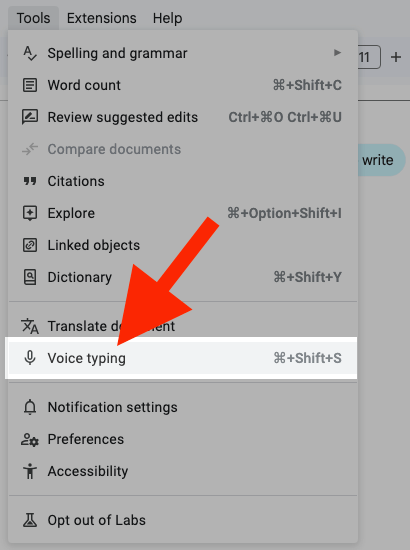Click the font size box showing 11
The height and width of the screenshot is (550, 410).
coord(369,57)
